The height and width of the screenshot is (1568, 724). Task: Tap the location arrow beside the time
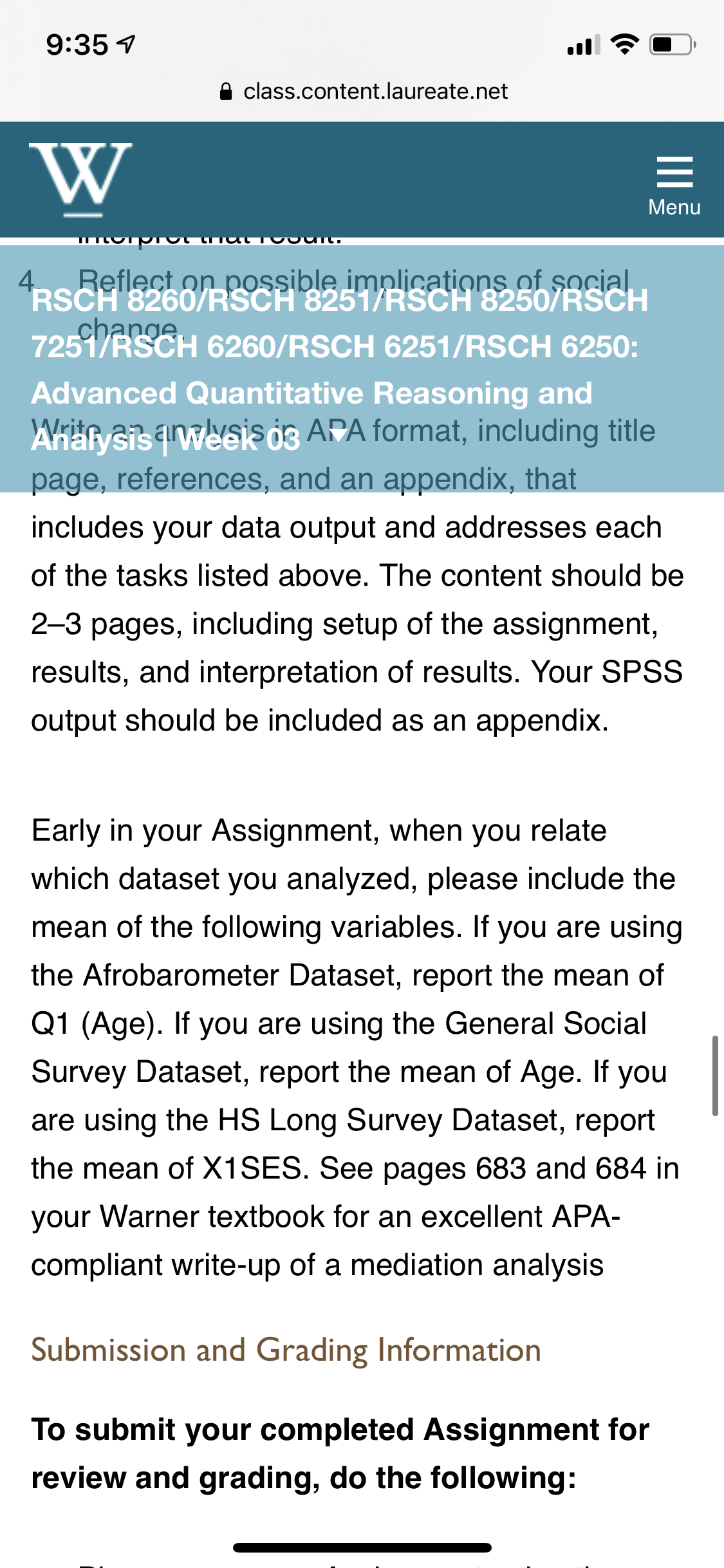point(127,44)
